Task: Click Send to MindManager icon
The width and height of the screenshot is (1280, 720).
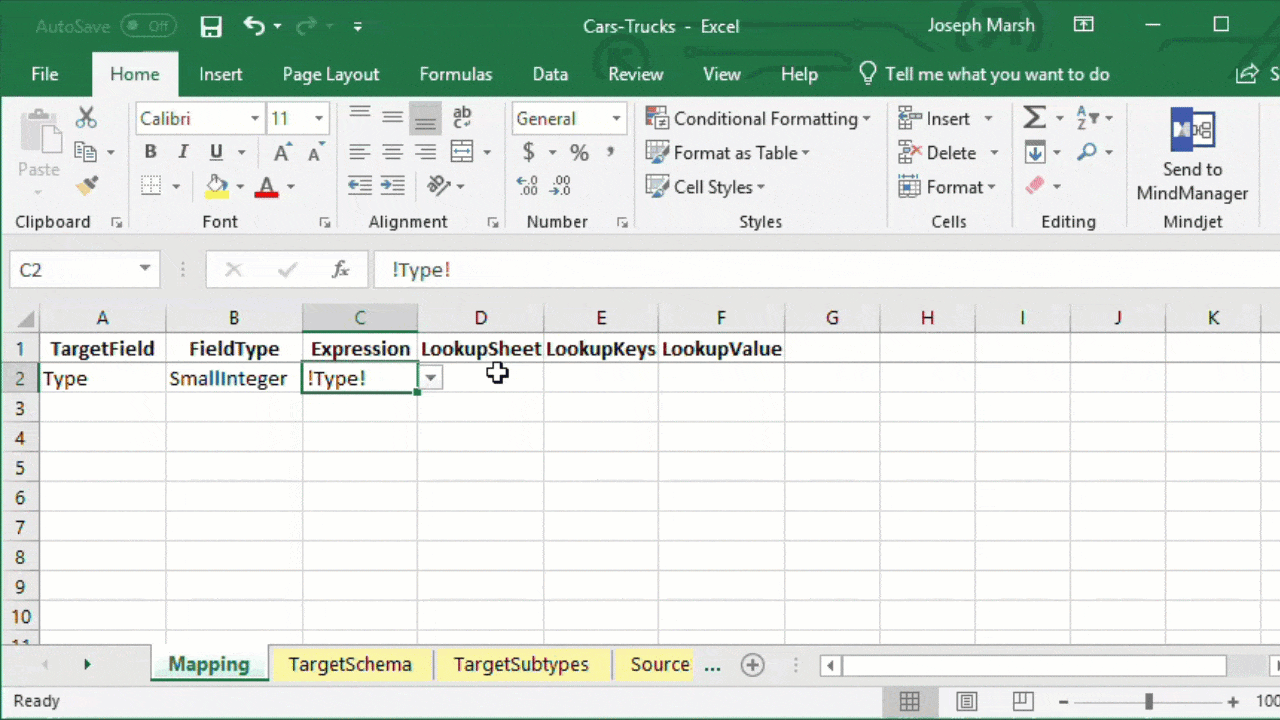Action: (x=1192, y=156)
